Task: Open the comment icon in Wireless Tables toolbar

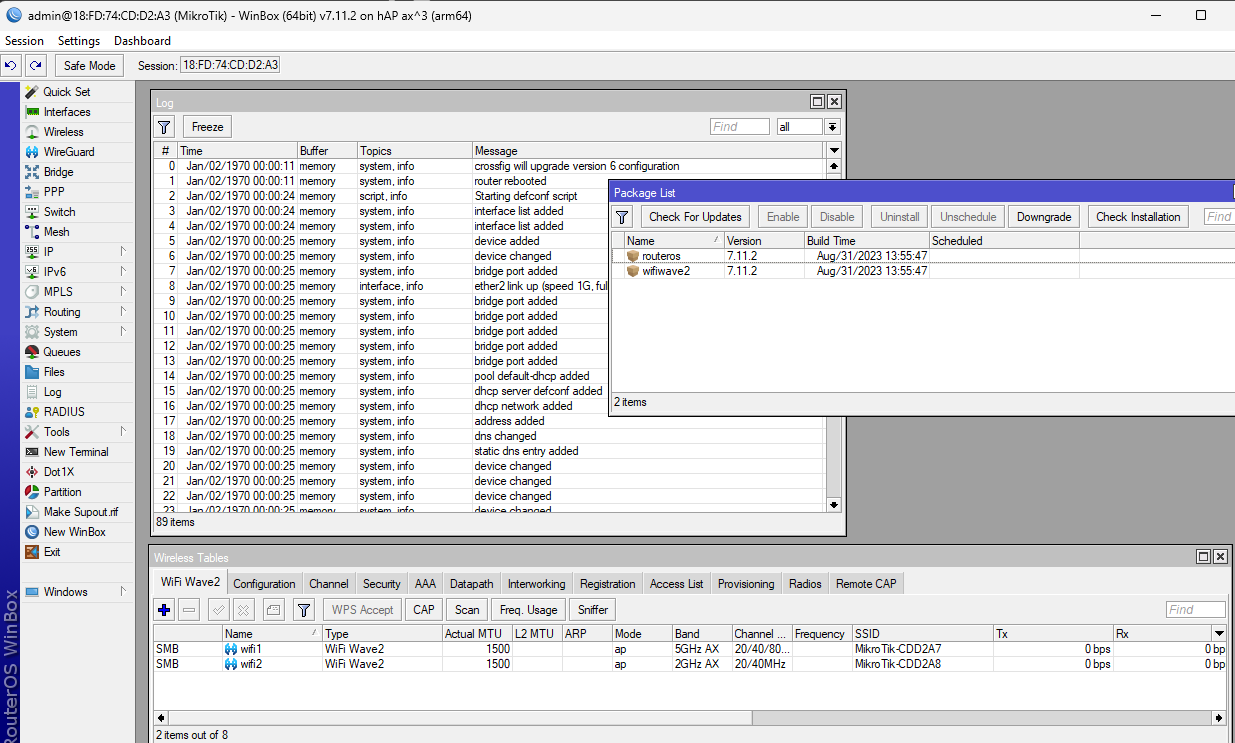Action: pyautogui.click(x=273, y=609)
